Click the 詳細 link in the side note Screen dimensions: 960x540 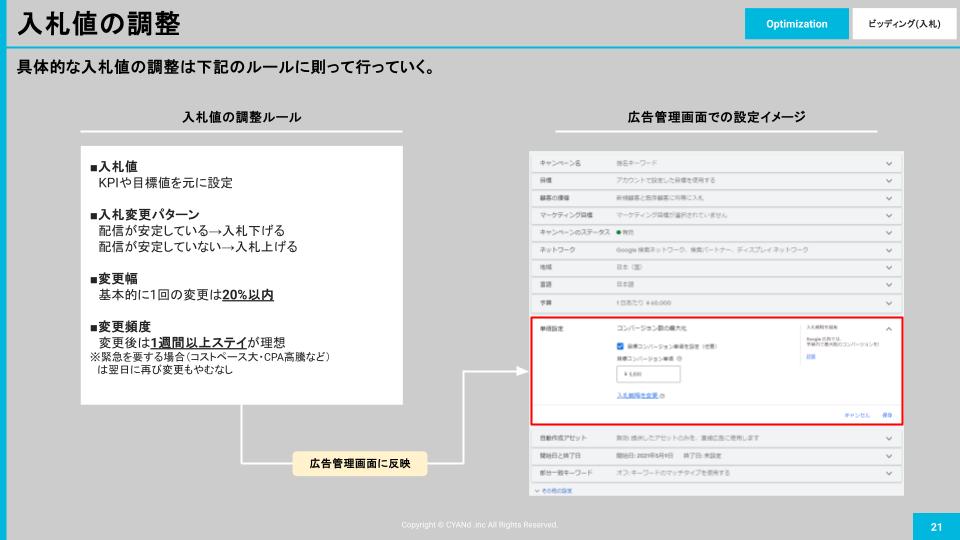pos(810,356)
